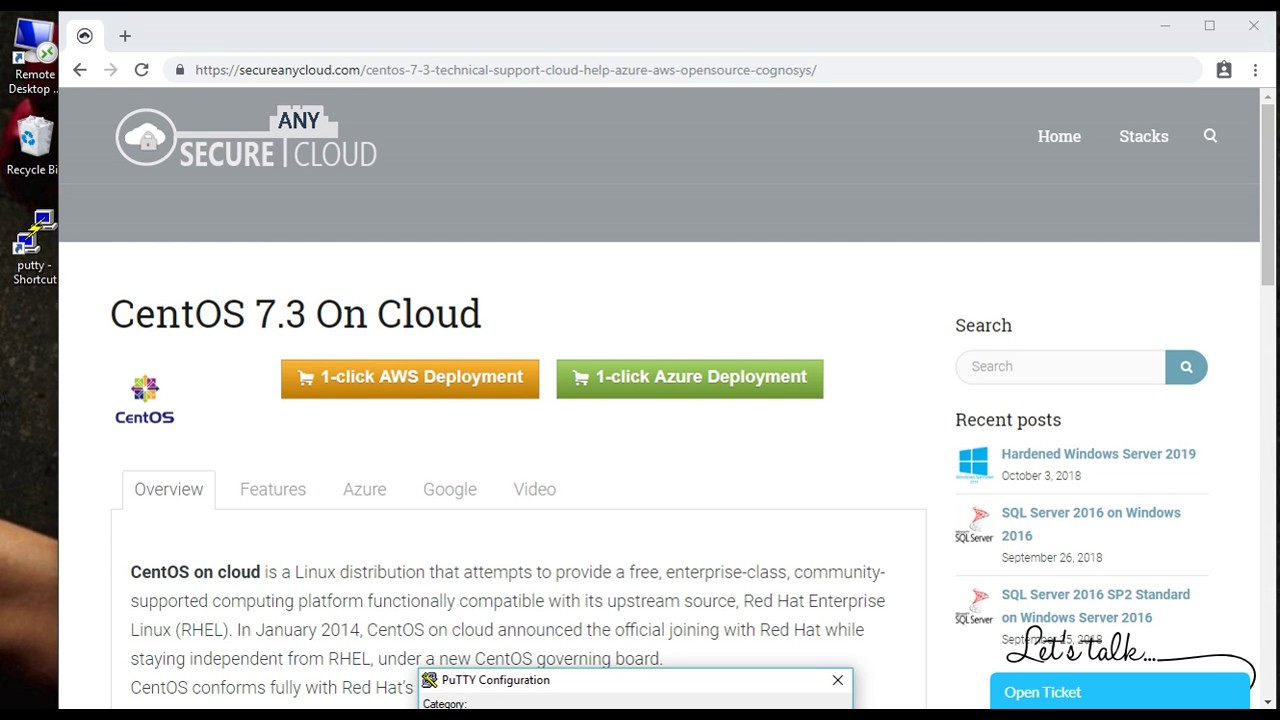Click the browser address bar URL
Viewport: 1280px width, 720px height.
coord(506,70)
